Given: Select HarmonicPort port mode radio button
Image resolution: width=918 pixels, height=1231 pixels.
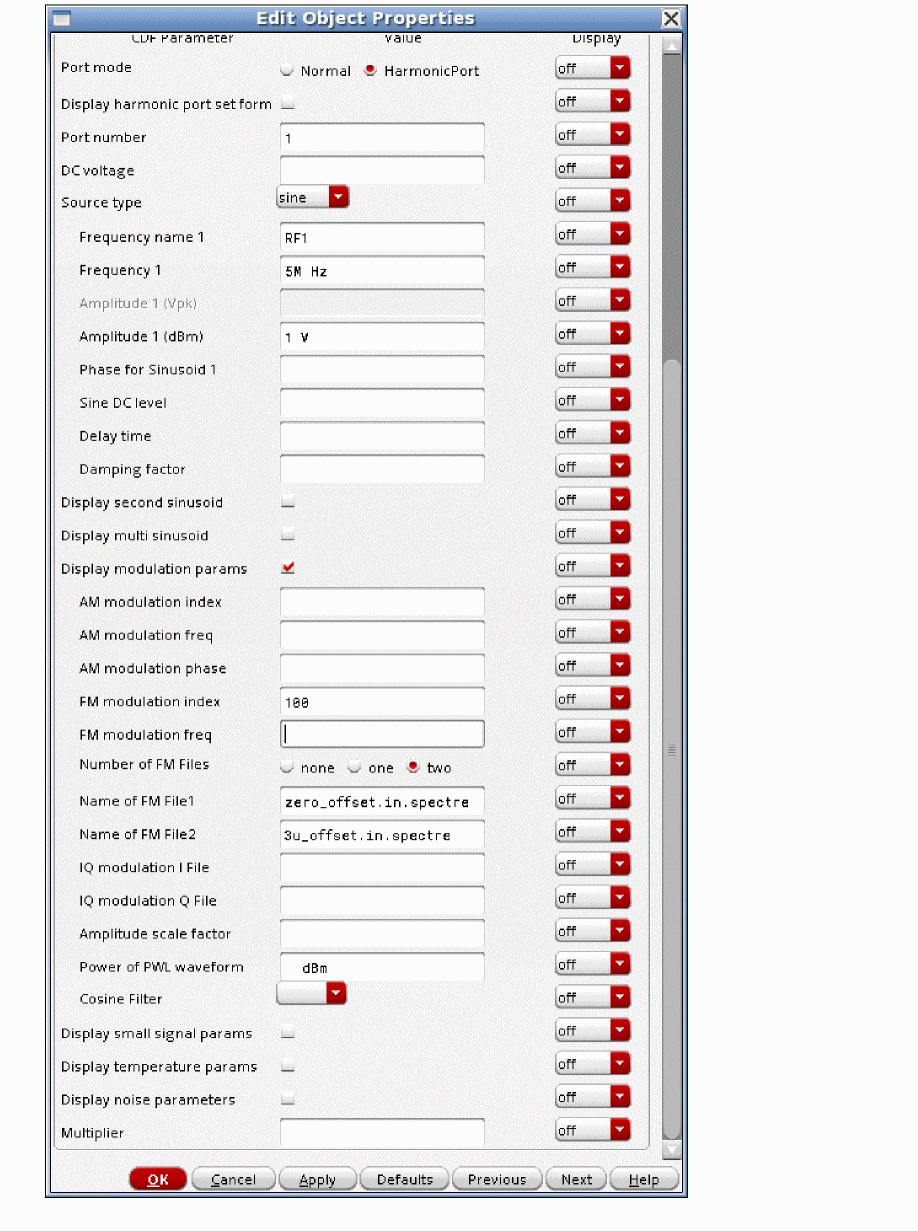Looking at the screenshot, I should click(x=370, y=71).
